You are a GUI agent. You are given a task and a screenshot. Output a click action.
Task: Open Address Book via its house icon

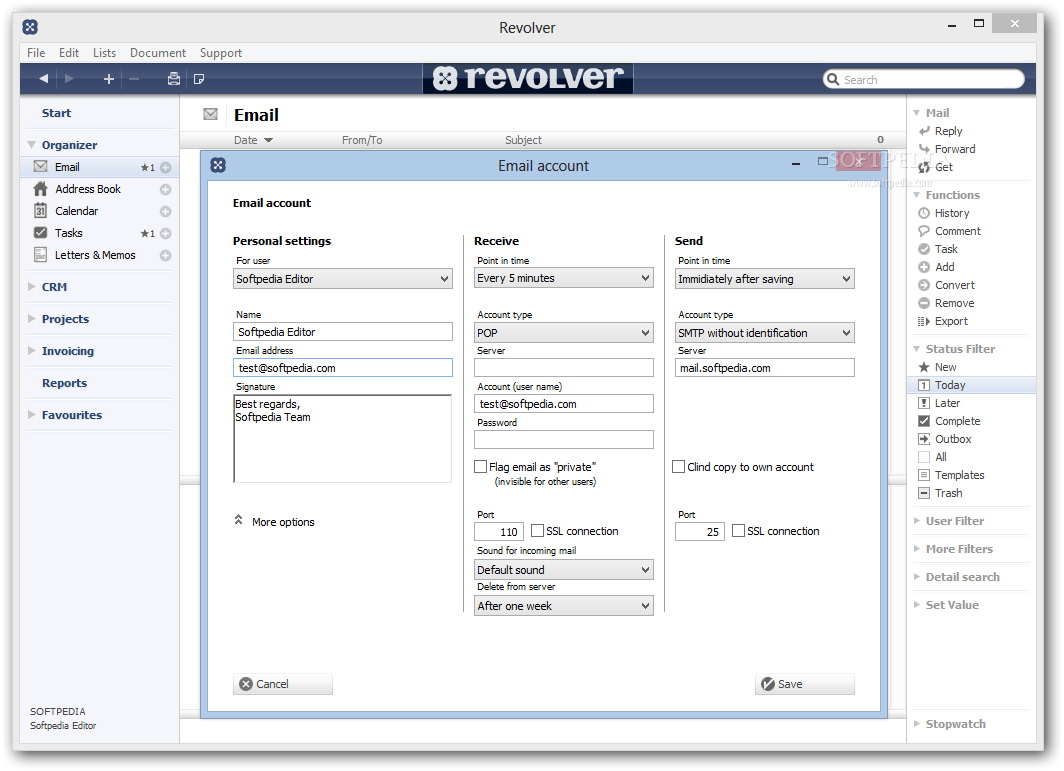point(41,189)
